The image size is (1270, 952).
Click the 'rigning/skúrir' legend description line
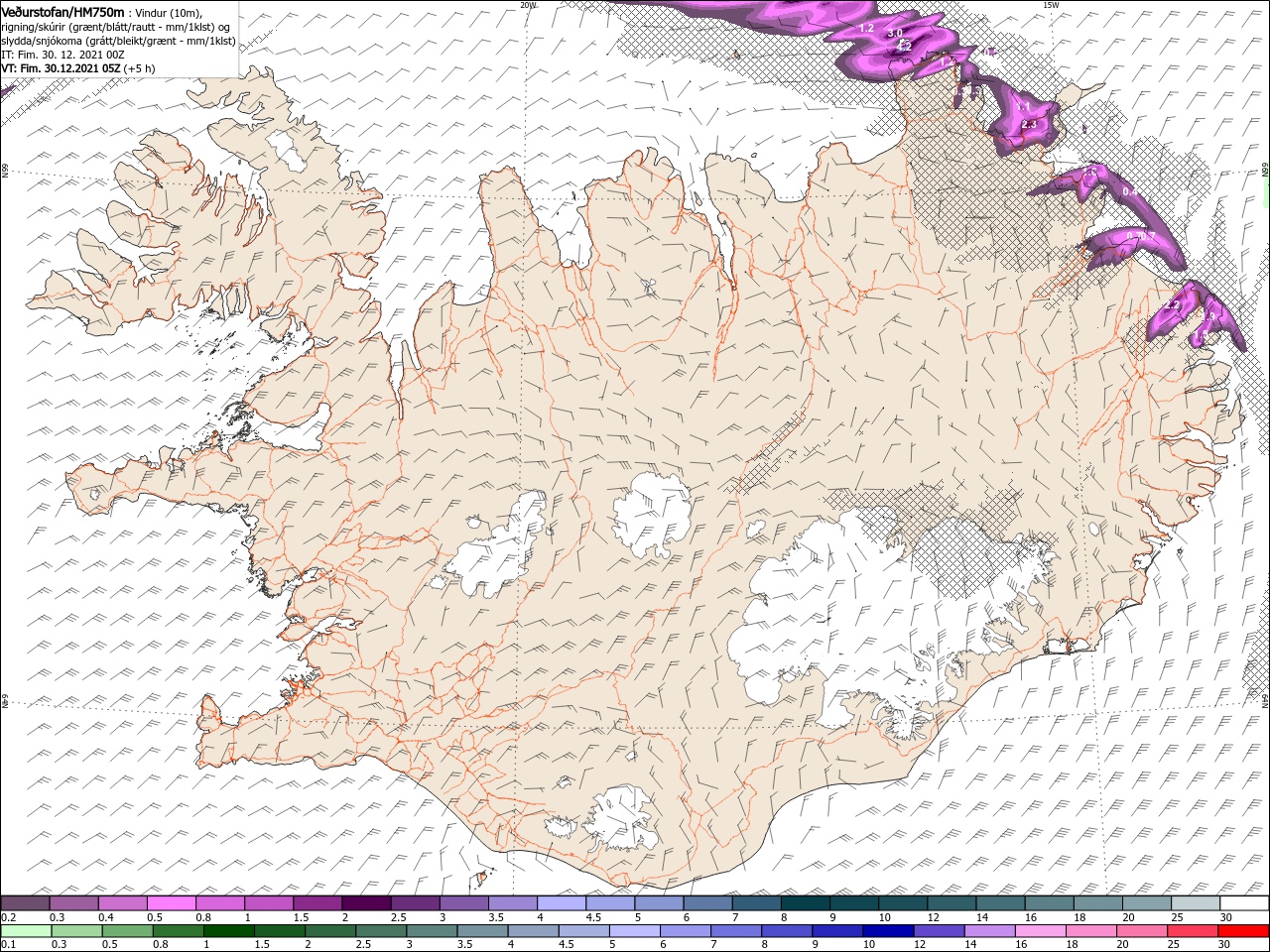point(116,26)
